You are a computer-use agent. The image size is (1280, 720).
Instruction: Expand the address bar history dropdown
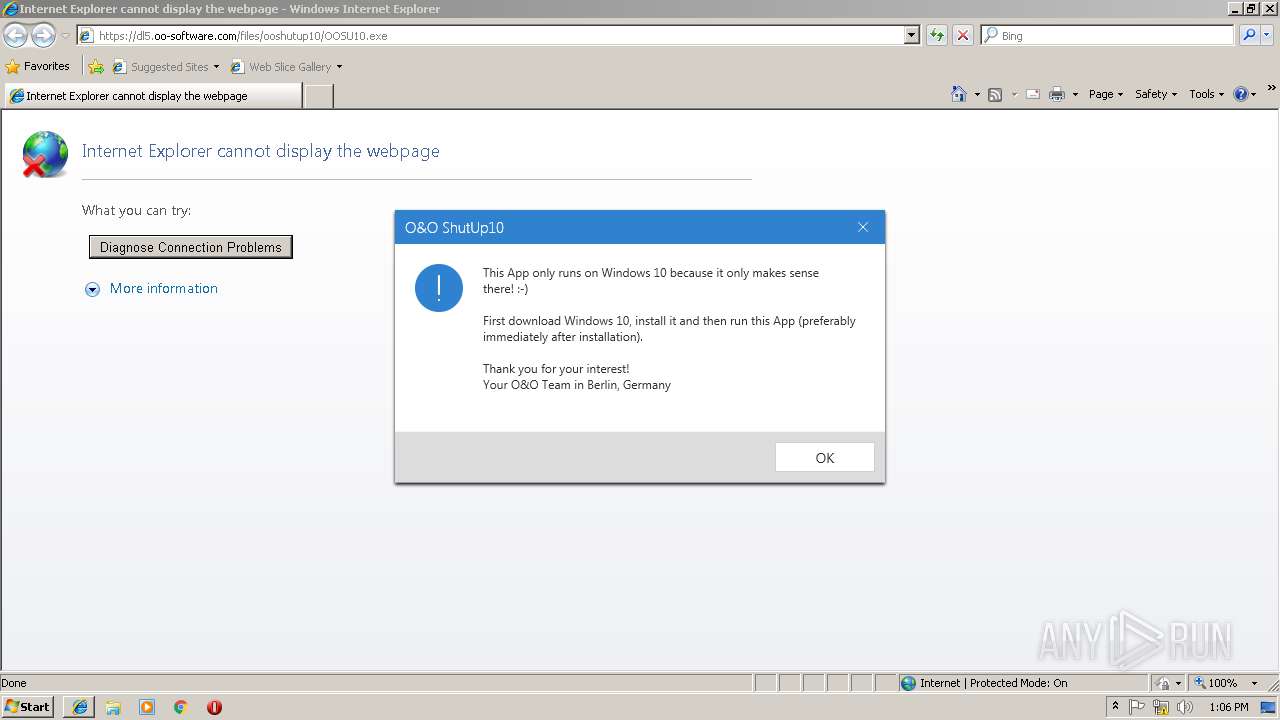(912, 36)
